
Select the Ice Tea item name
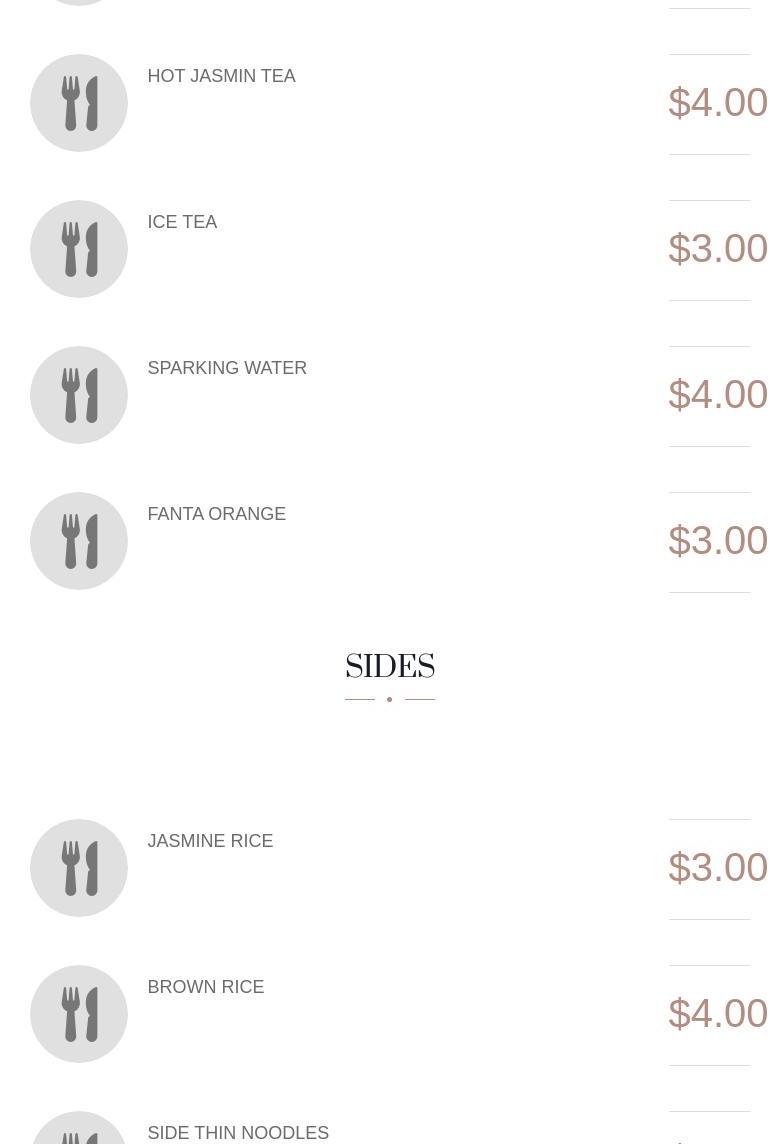point(182,222)
